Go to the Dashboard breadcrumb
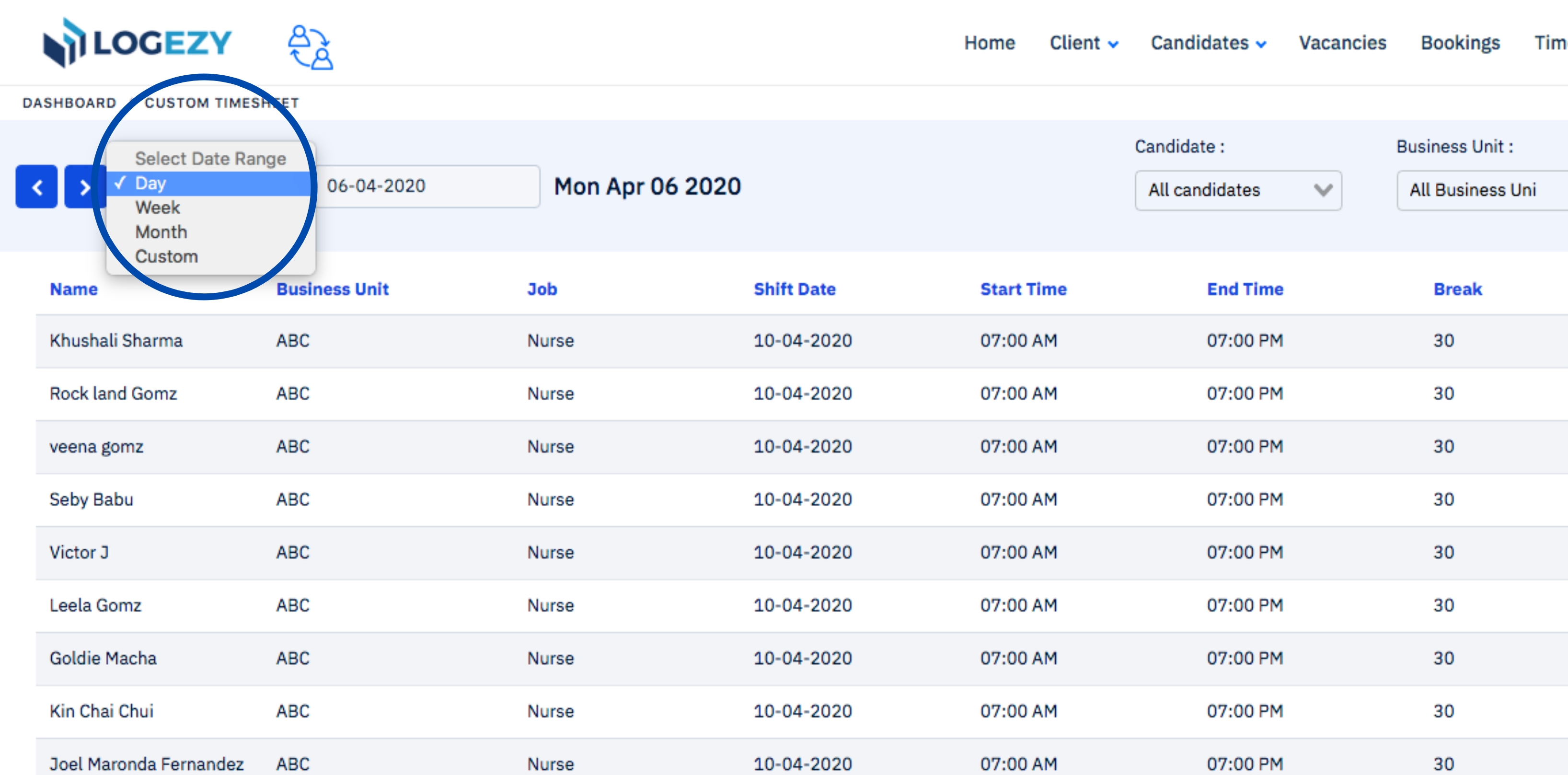Image resolution: width=1568 pixels, height=775 pixels. pos(69,103)
